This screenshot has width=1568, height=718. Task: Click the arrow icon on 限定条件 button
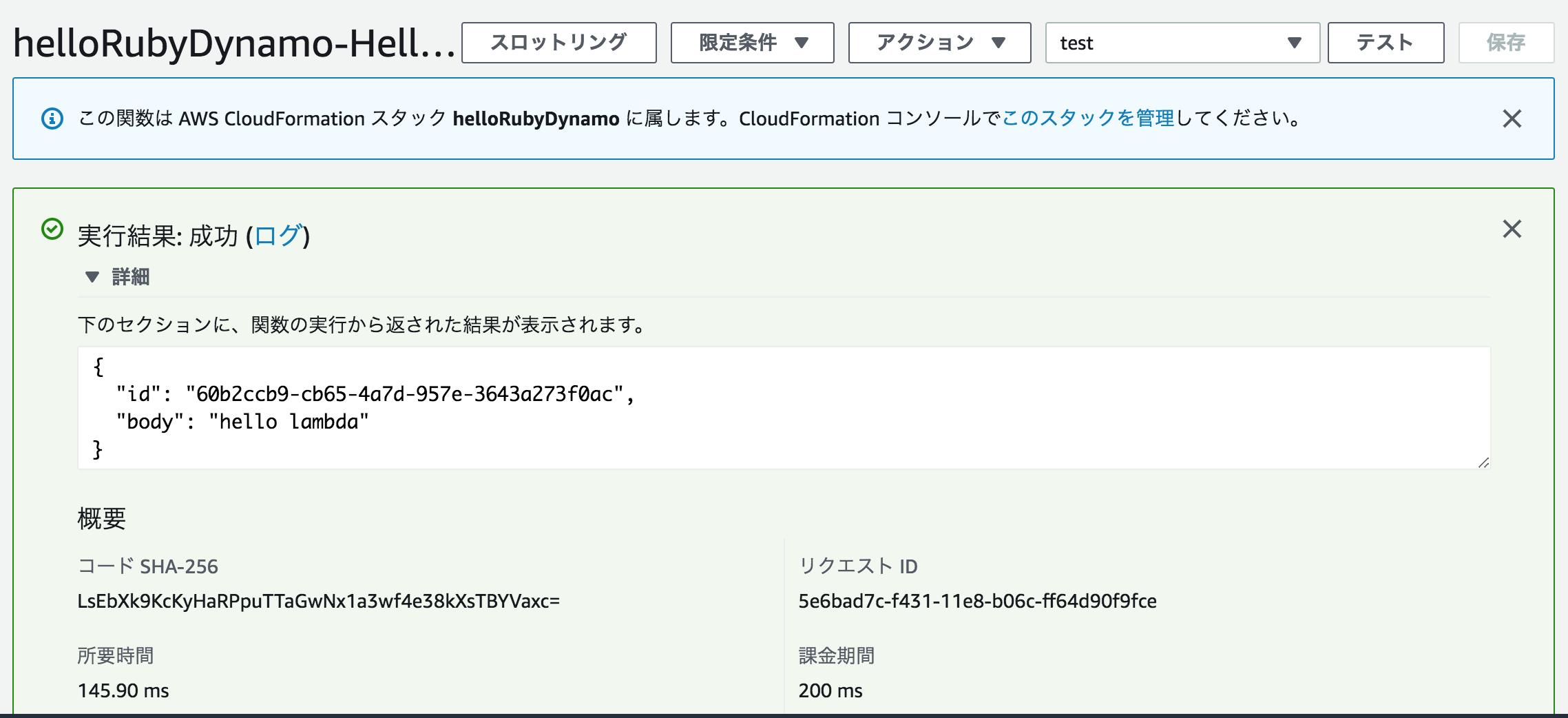coord(802,43)
